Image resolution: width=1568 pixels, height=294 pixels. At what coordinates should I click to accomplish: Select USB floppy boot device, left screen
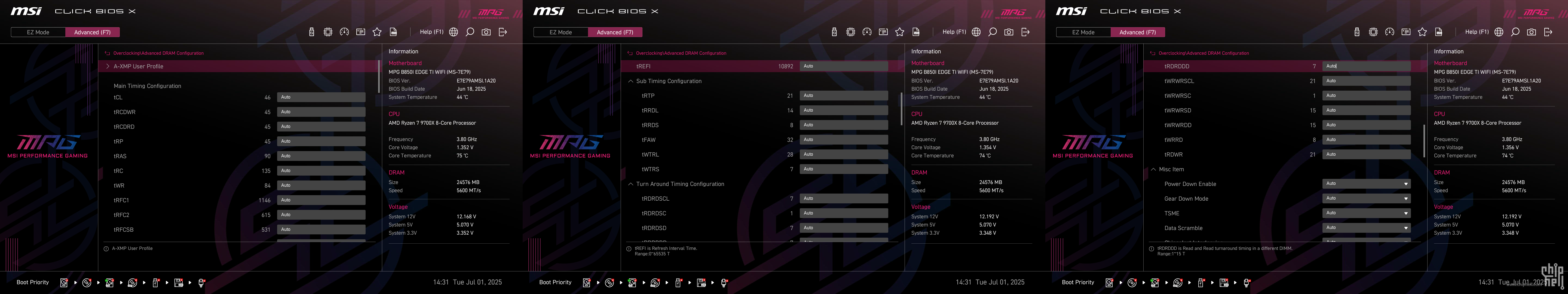178,283
